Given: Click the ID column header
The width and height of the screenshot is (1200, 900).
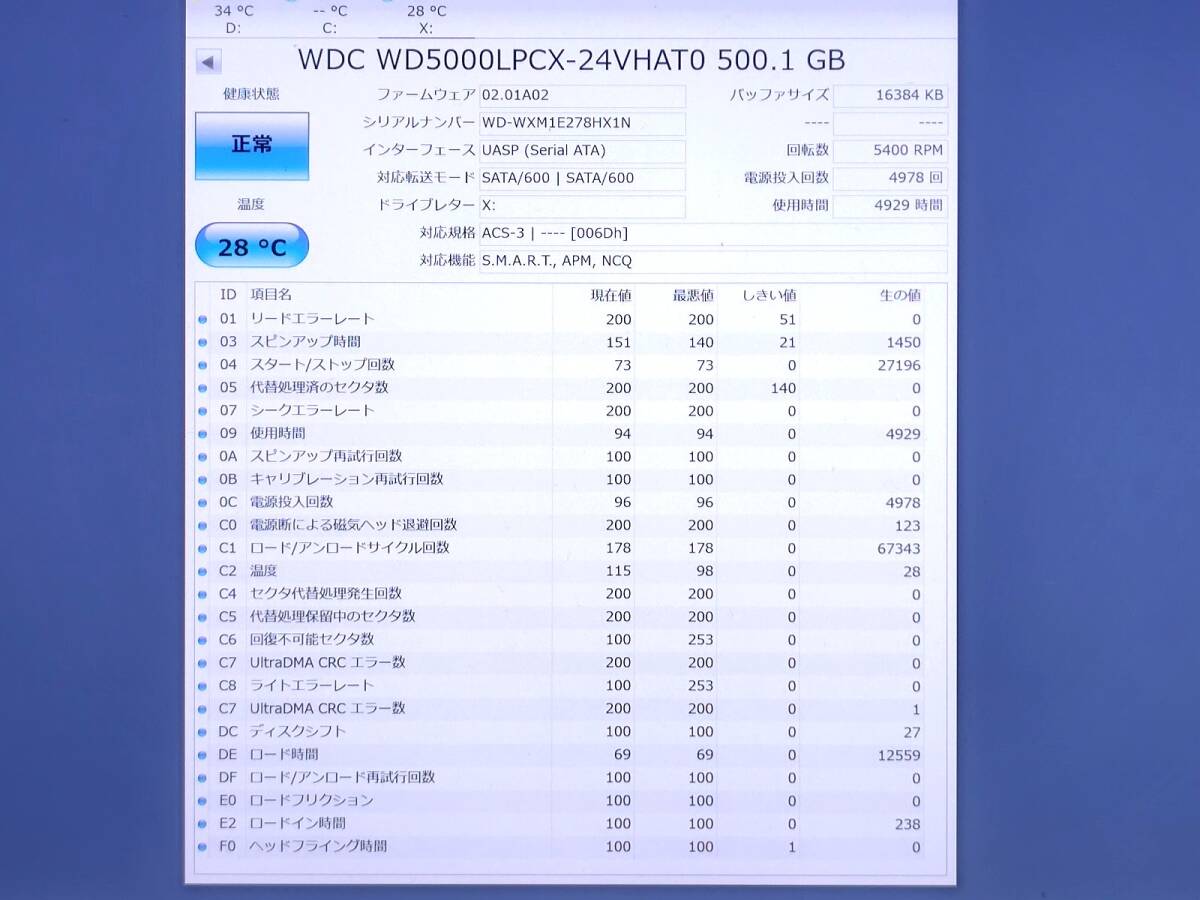Looking at the screenshot, I should (228, 295).
